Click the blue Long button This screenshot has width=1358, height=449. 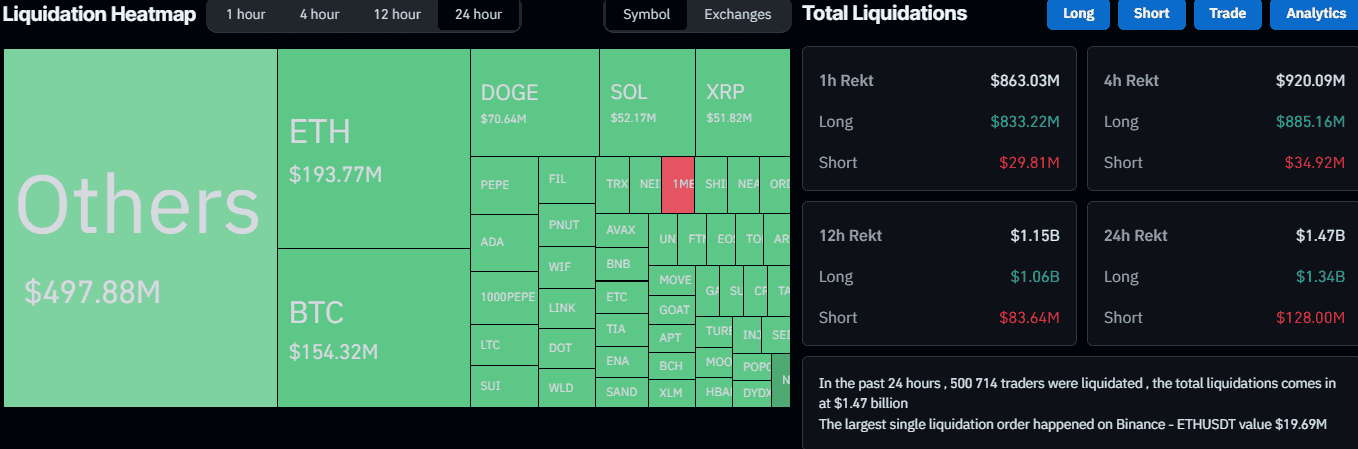click(x=1078, y=14)
